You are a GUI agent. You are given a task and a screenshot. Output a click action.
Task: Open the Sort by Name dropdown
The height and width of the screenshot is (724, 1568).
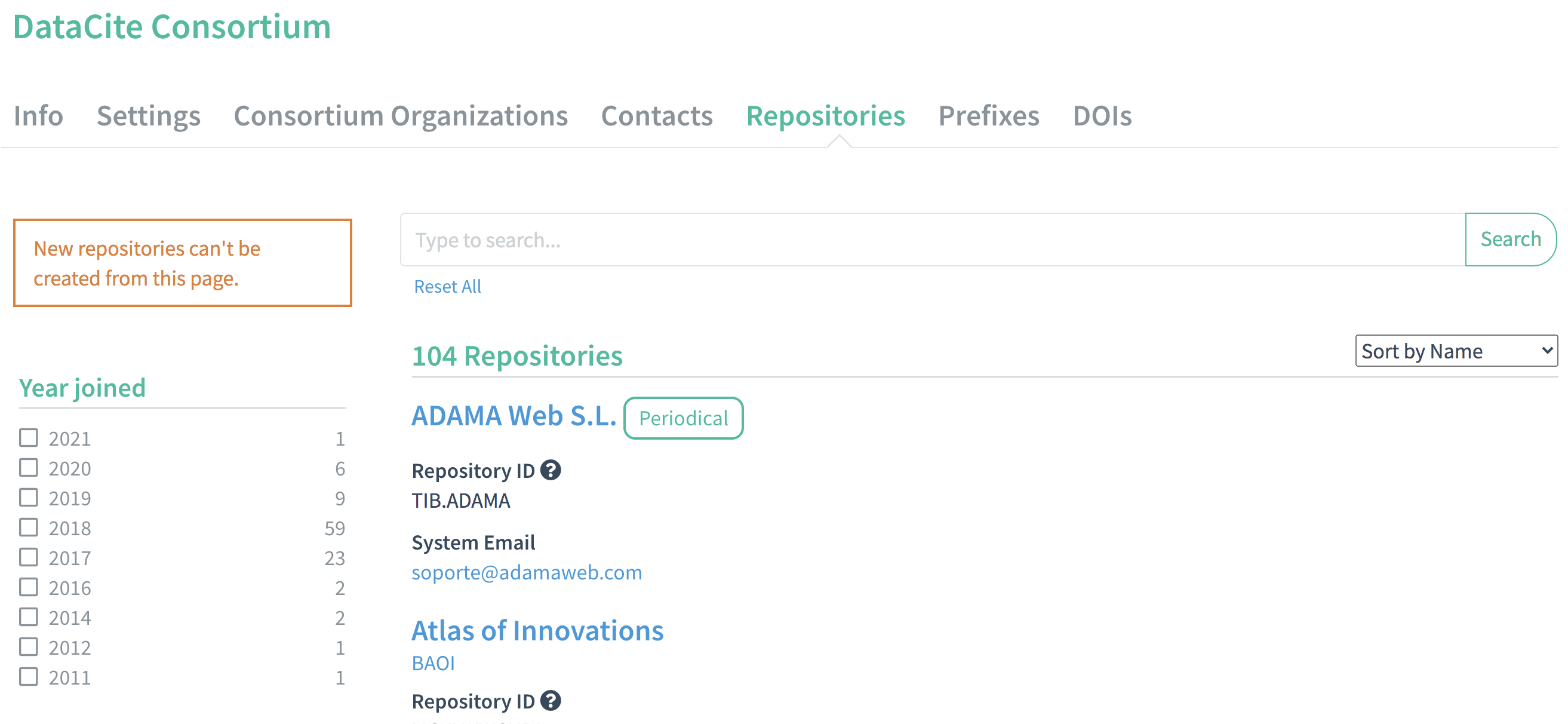pyautogui.click(x=1455, y=351)
